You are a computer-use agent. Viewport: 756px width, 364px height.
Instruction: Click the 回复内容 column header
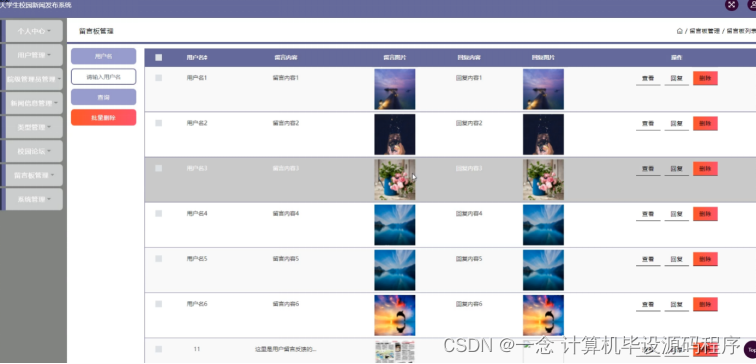[x=469, y=58]
